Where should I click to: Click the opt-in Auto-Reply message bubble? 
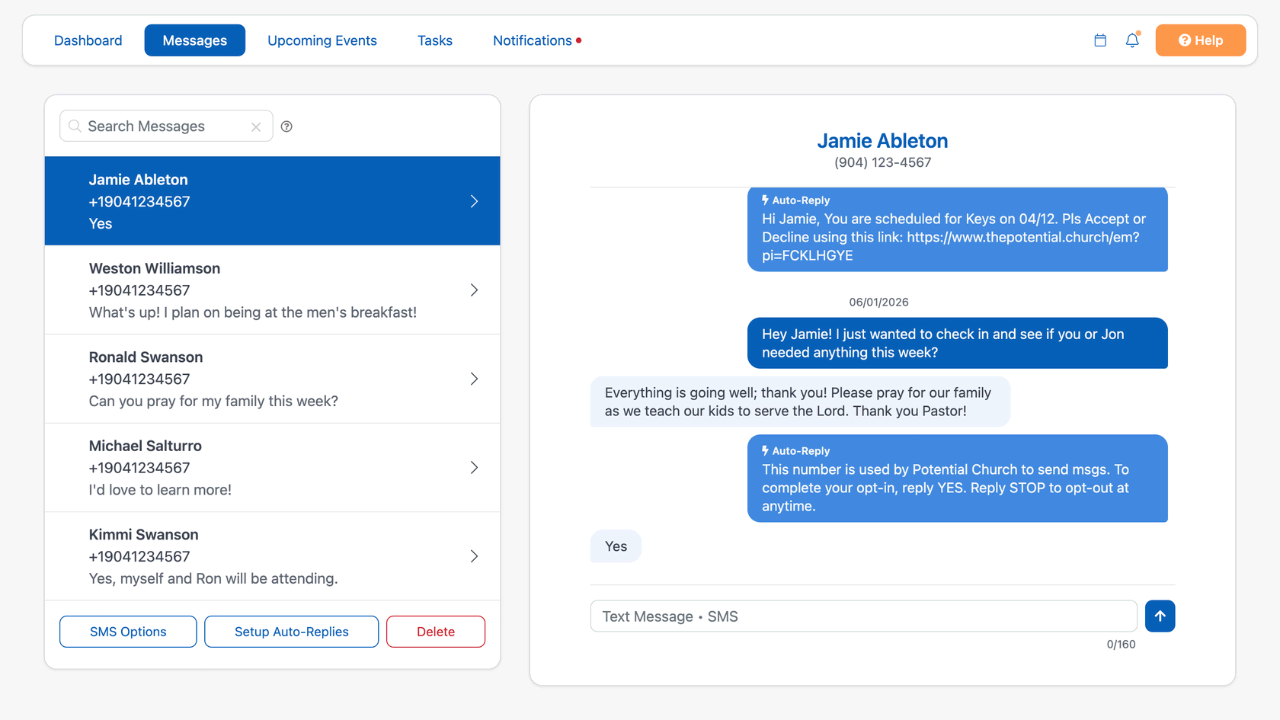pyautogui.click(x=958, y=478)
